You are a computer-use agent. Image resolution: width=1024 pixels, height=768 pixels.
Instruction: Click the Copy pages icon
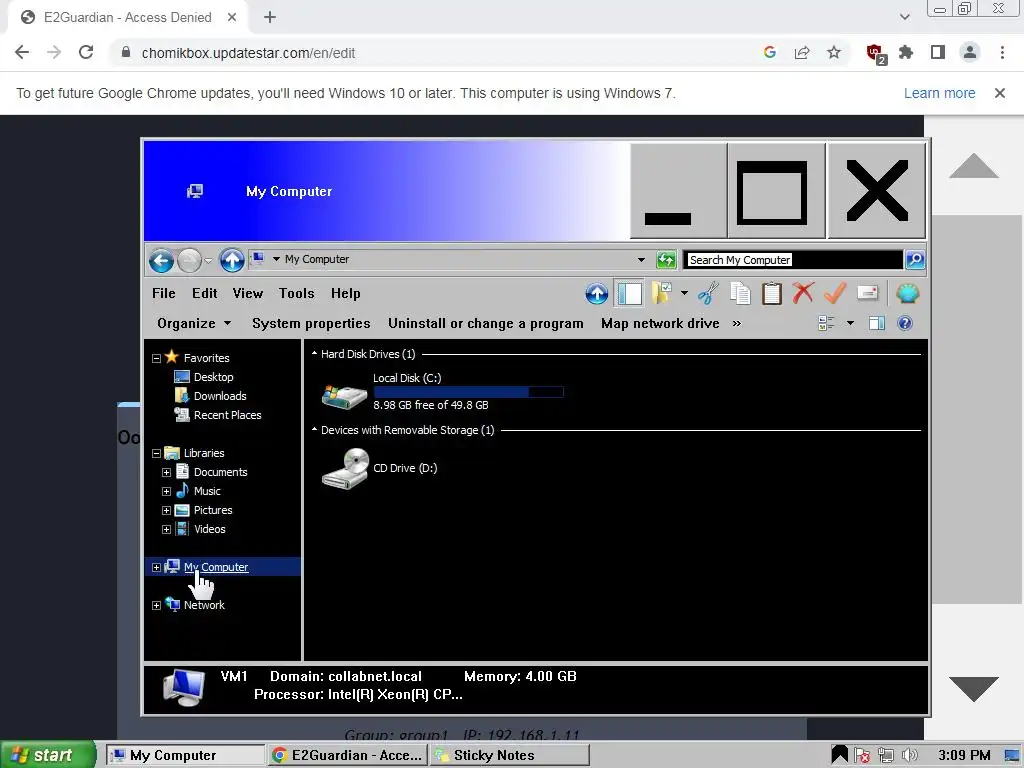click(740, 293)
